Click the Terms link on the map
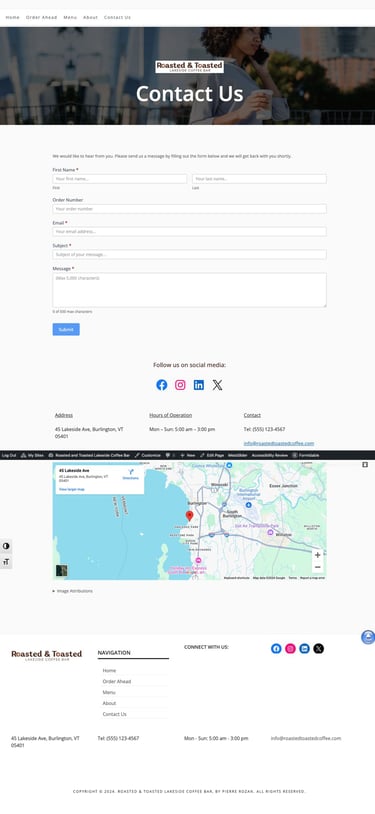375x814 pixels. point(293,578)
